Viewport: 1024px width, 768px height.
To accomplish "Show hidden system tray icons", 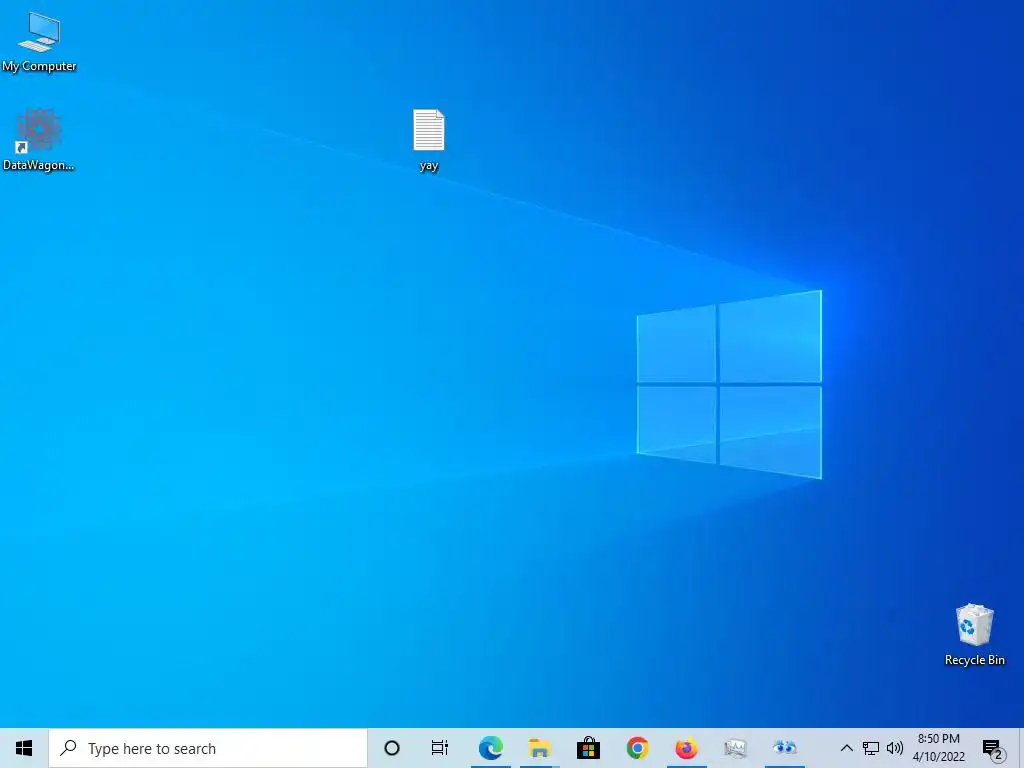I will point(846,748).
